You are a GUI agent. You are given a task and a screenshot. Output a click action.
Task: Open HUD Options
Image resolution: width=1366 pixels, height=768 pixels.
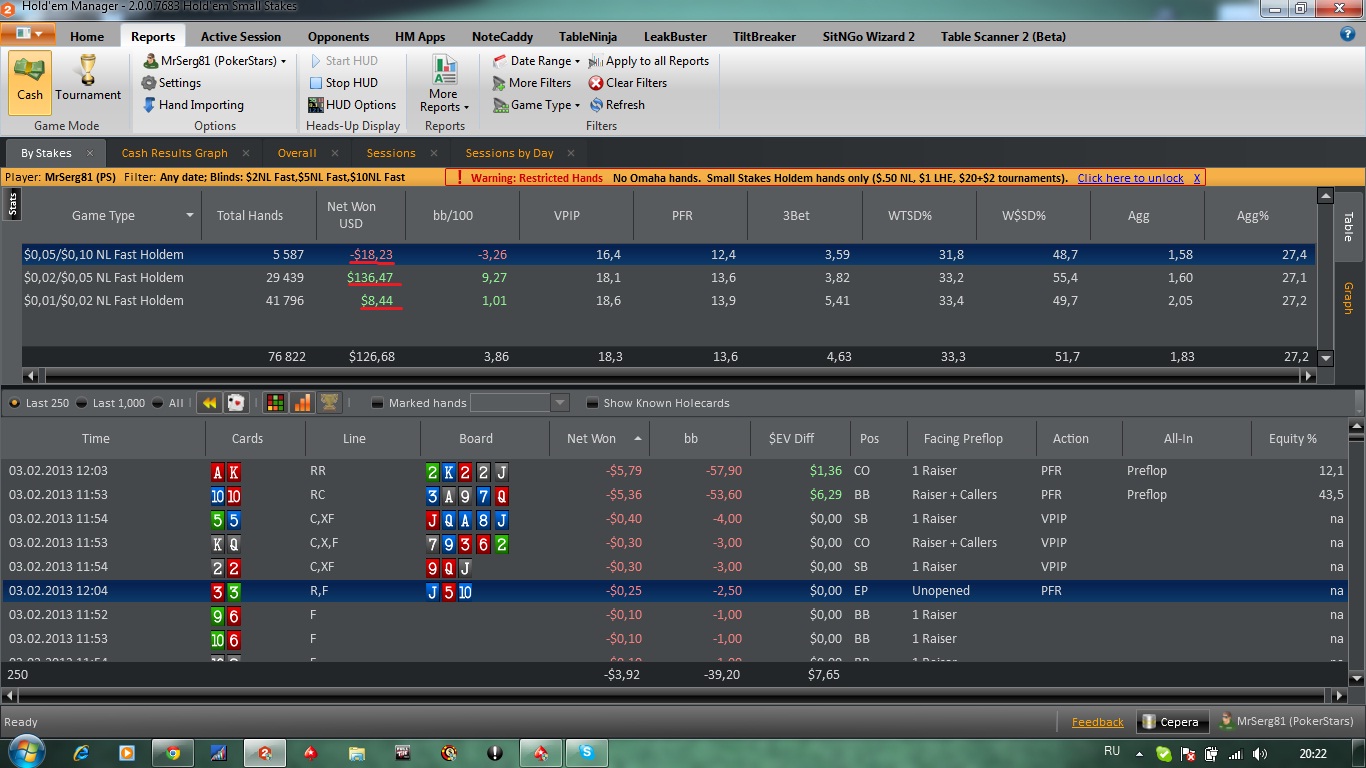352,105
